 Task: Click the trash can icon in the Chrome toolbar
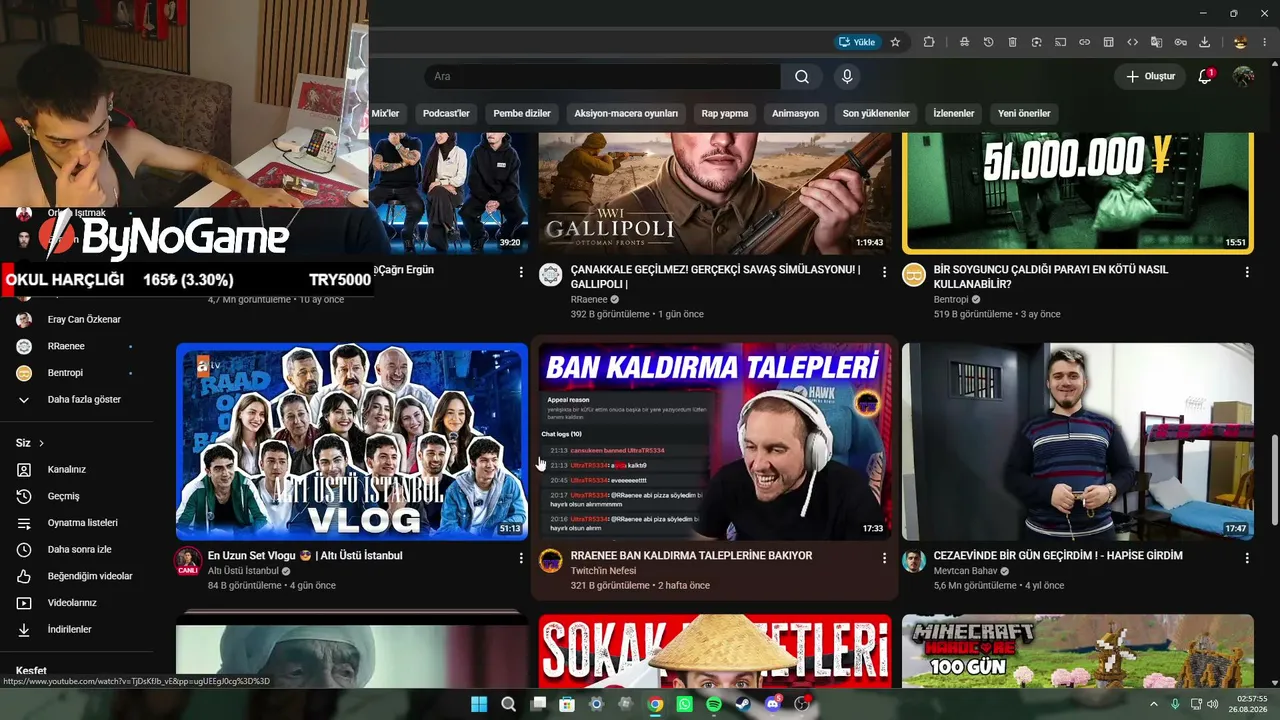(1012, 42)
